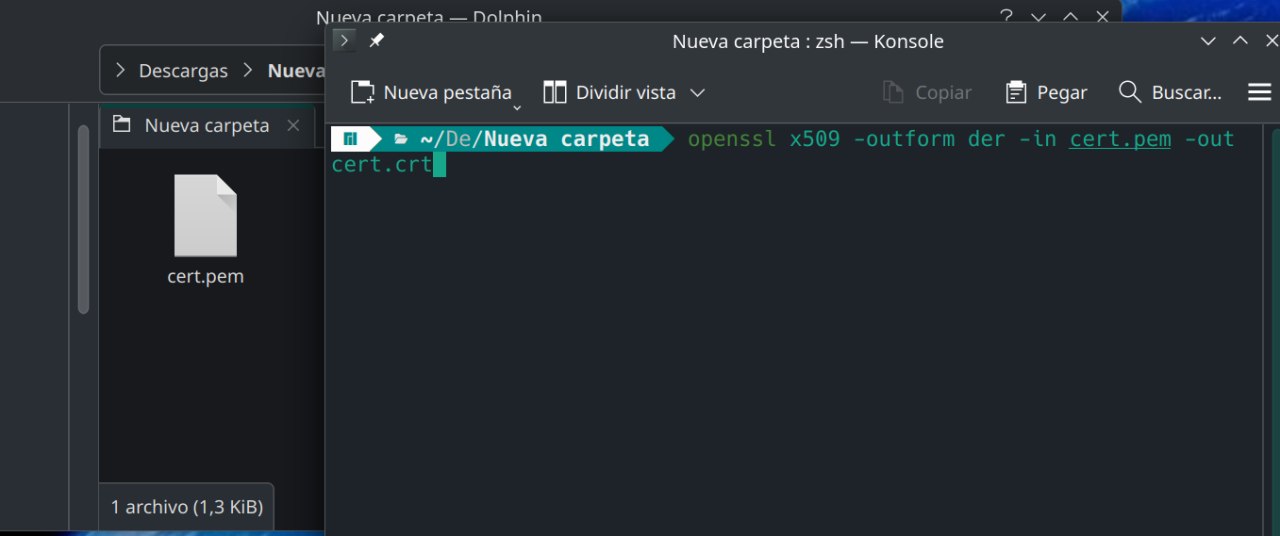Expand the Dividir vista dropdown arrow

tap(698, 93)
